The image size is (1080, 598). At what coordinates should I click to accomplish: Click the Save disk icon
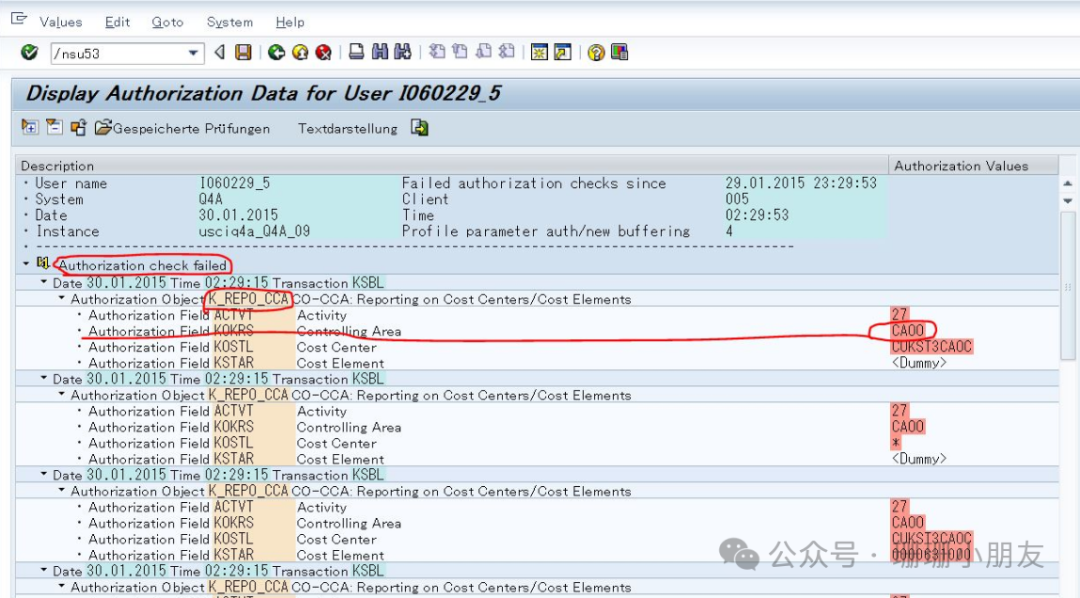(x=243, y=52)
